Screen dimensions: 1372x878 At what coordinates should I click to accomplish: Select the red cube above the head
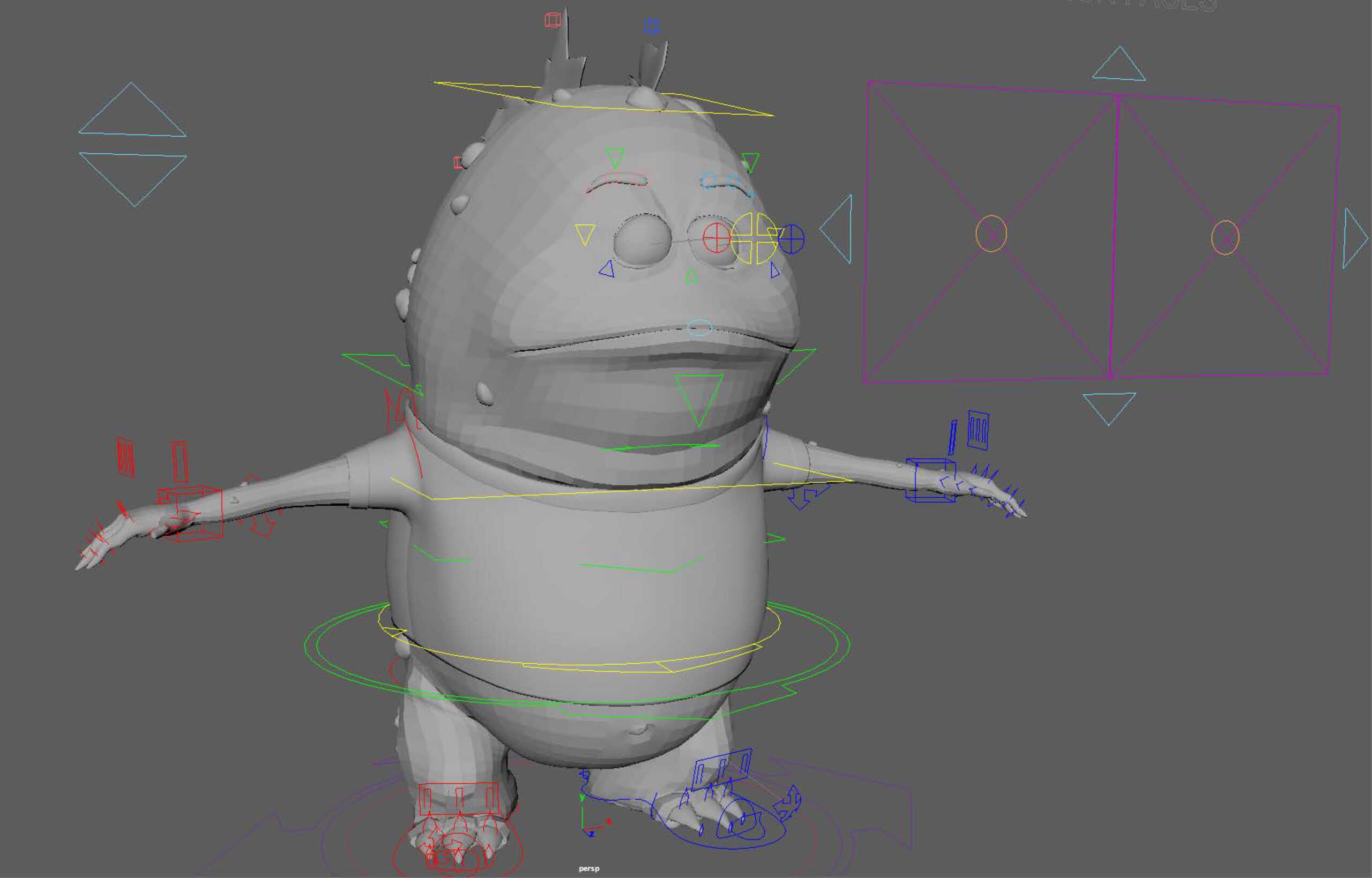[x=553, y=20]
